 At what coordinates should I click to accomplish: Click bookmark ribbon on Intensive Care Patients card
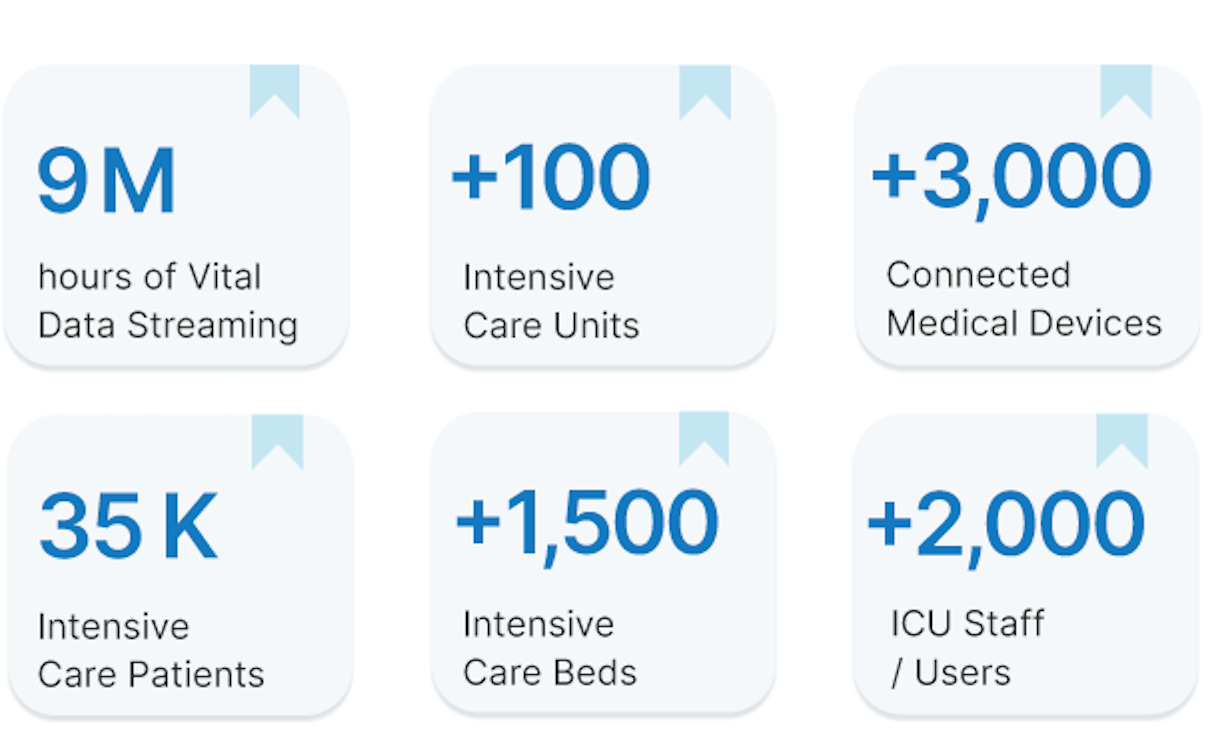click(277, 442)
